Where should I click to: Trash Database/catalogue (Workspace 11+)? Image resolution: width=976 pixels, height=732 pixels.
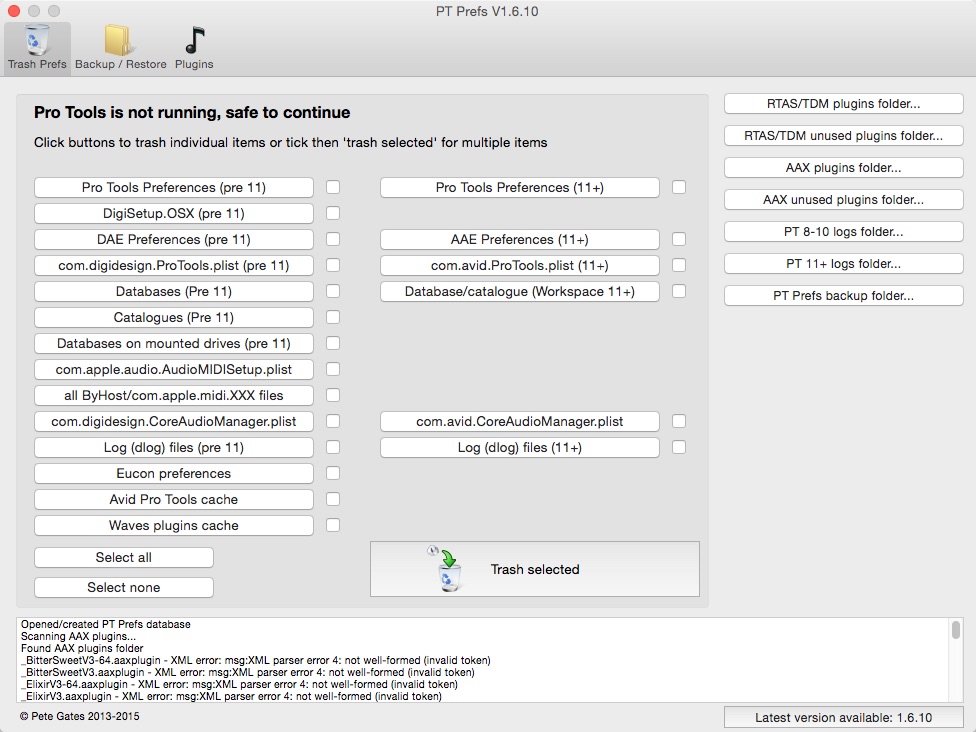(x=520, y=291)
